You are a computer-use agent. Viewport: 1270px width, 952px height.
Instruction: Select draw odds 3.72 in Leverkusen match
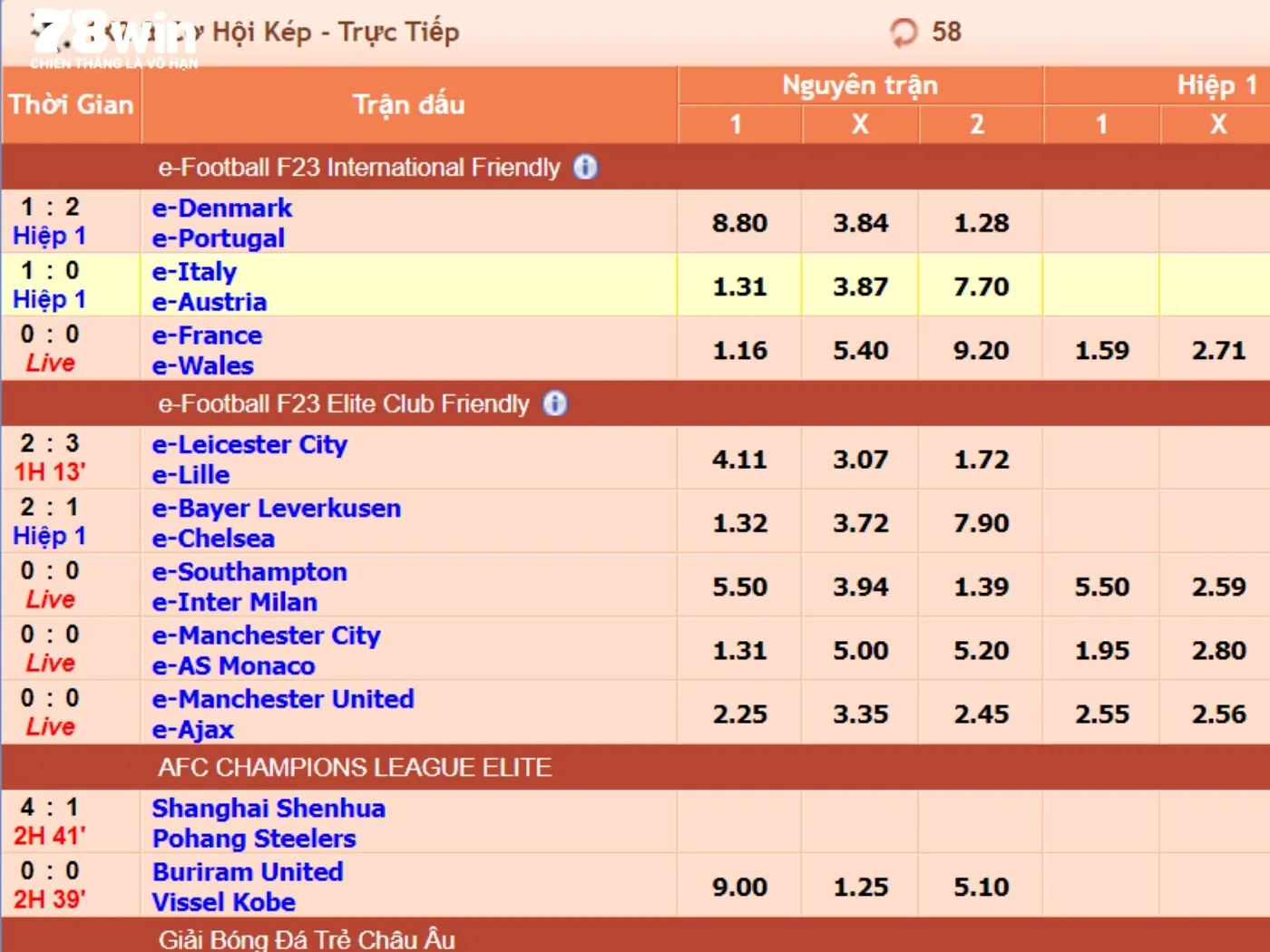861,523
